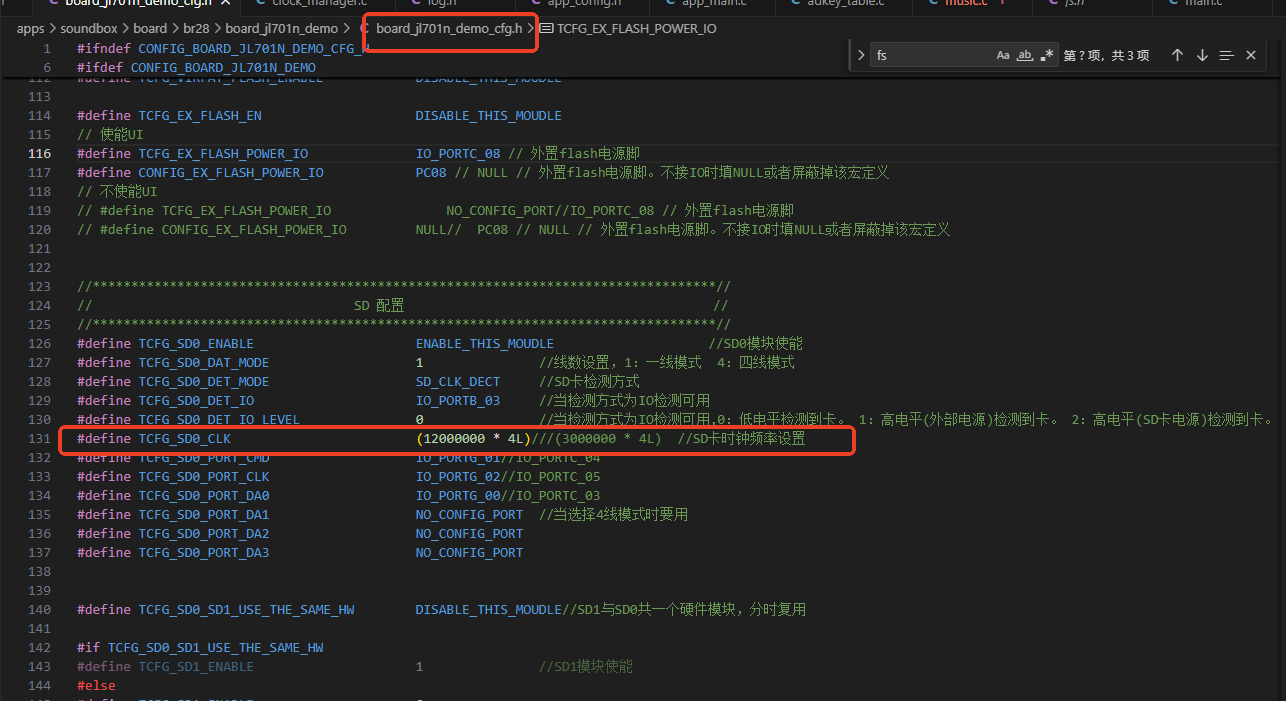Click line number 131 in the gutter

coord(40,439)
